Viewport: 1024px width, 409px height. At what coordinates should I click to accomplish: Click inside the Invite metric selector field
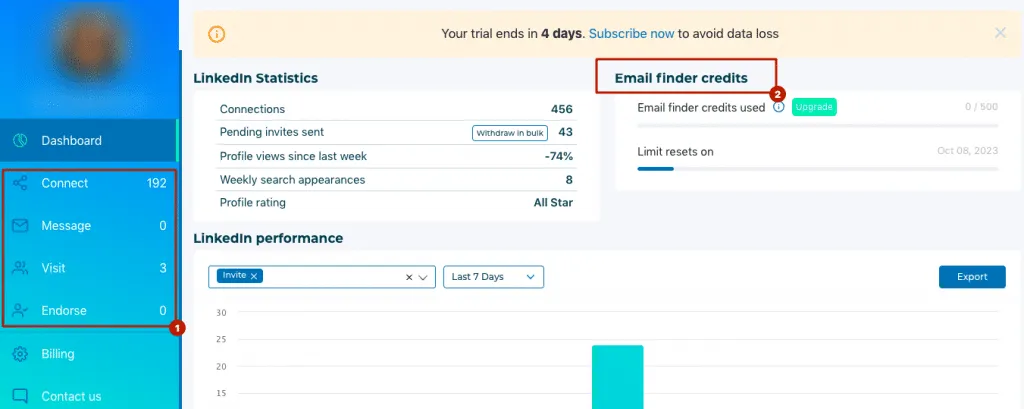click(322, 277)
